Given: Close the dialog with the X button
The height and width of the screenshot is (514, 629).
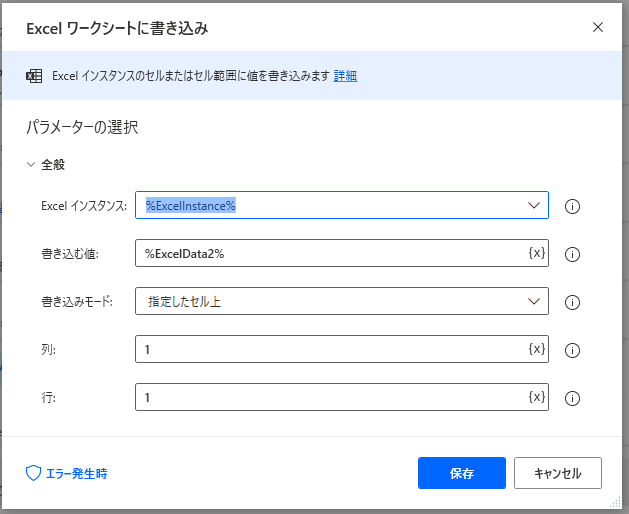Looking at the screenshot, I should point(598,27).
